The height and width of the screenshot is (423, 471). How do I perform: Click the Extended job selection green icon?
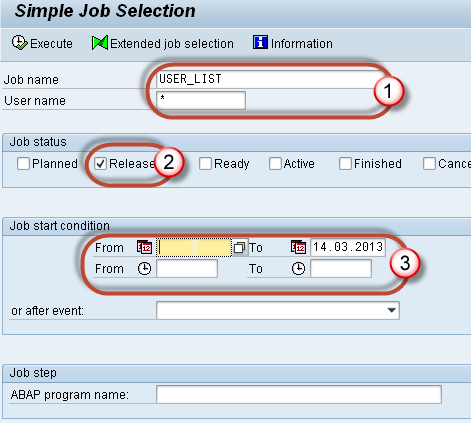tap(100, 43)
